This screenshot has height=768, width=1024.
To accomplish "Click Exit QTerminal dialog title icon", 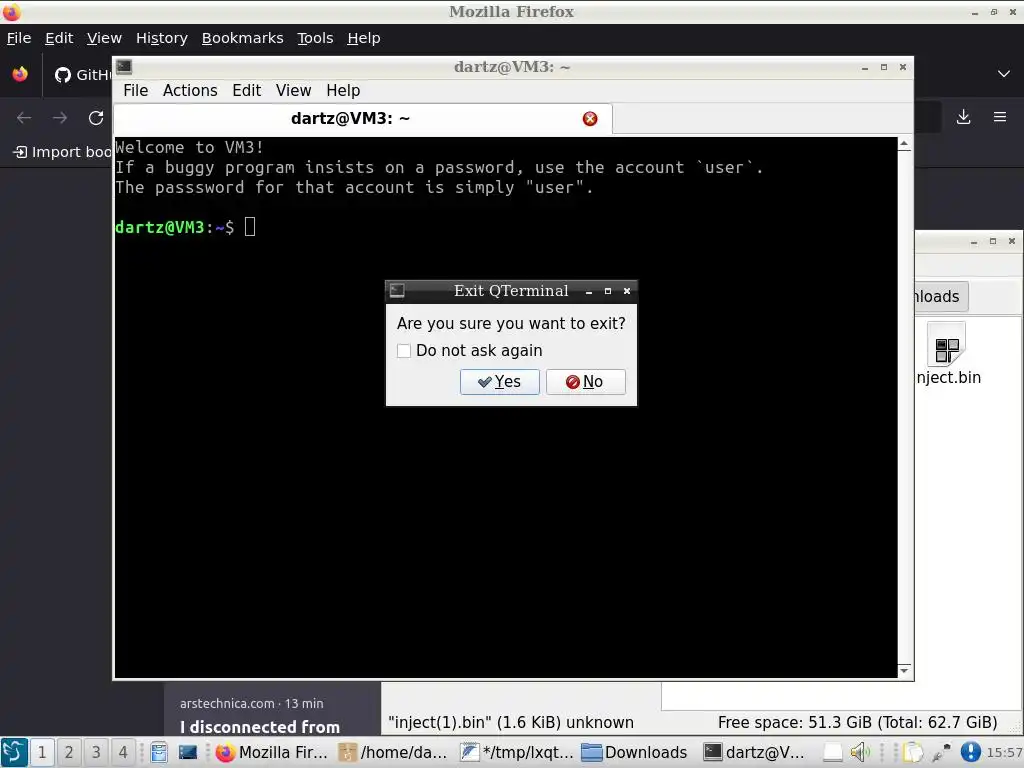I will click(397, 291).
